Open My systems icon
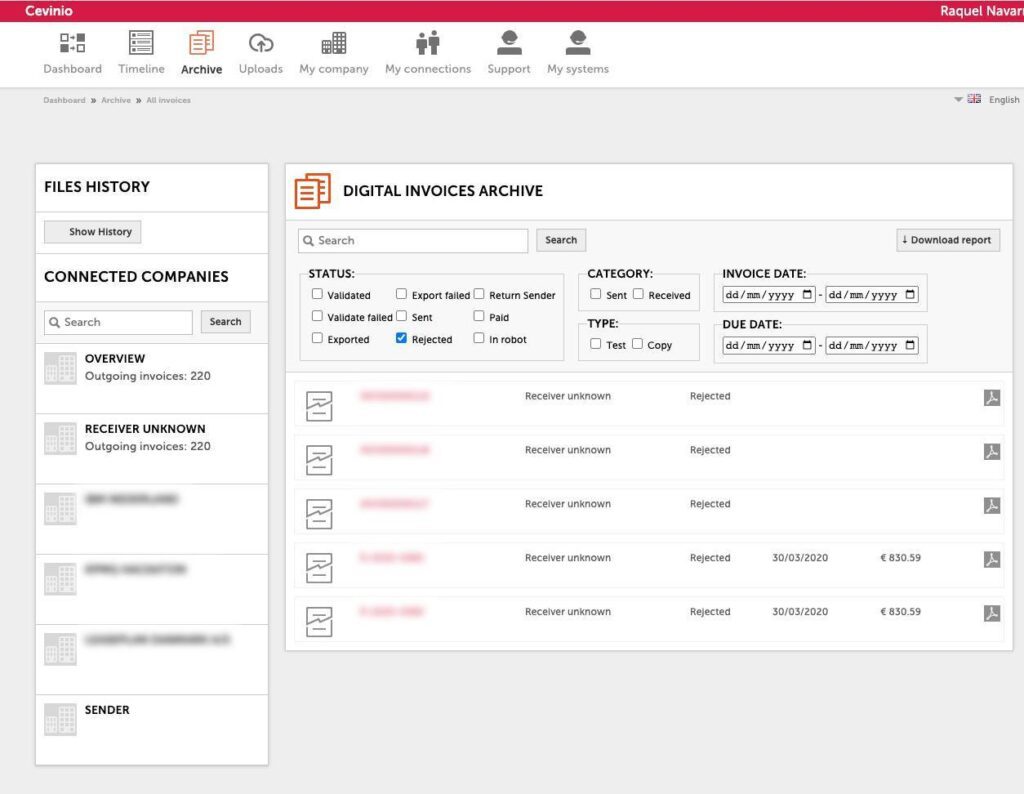Viewport: 1024px width, 794px height. pyautogui.click(x=578, y=43)
